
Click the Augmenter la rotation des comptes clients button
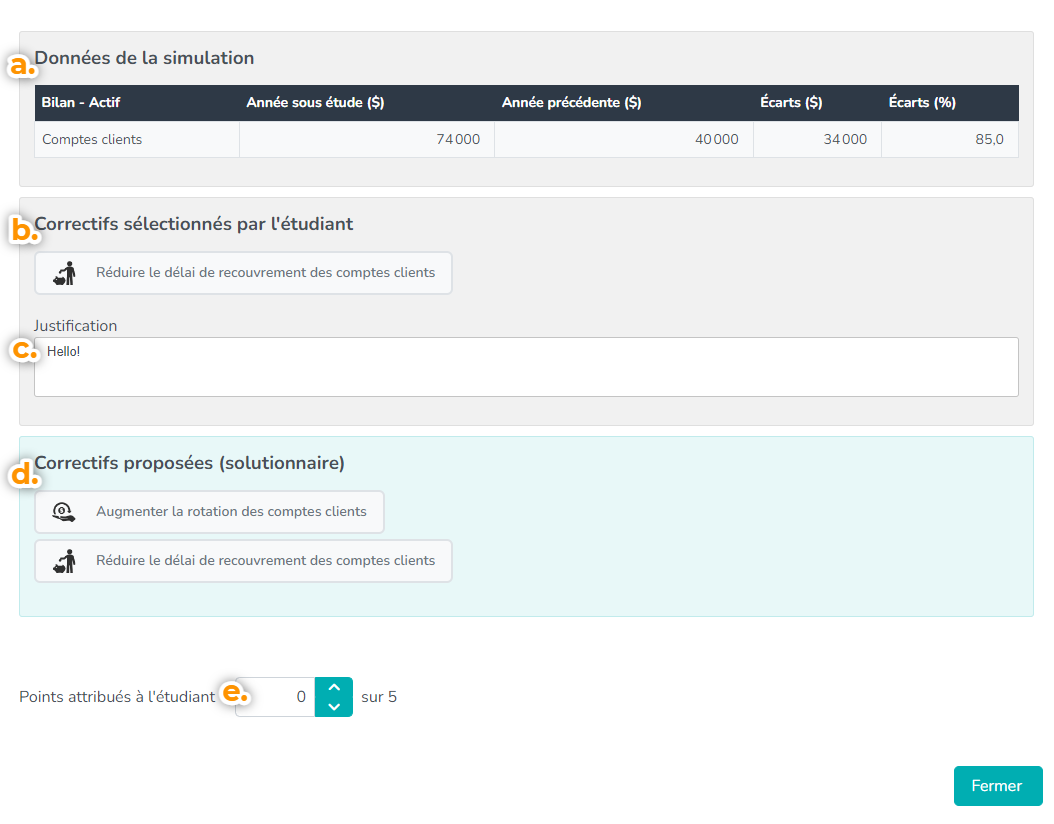click(210, 512)
